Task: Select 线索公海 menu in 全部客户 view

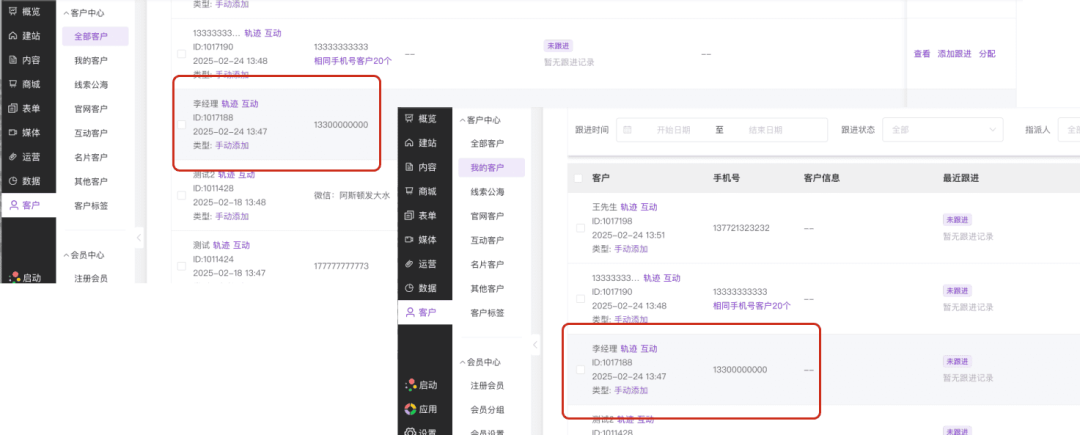Action: [x=91, y=85]
